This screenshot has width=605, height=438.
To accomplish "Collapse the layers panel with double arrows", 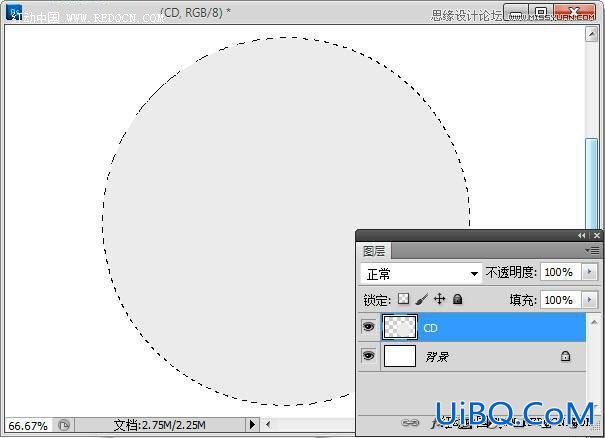I will point(581,235).
